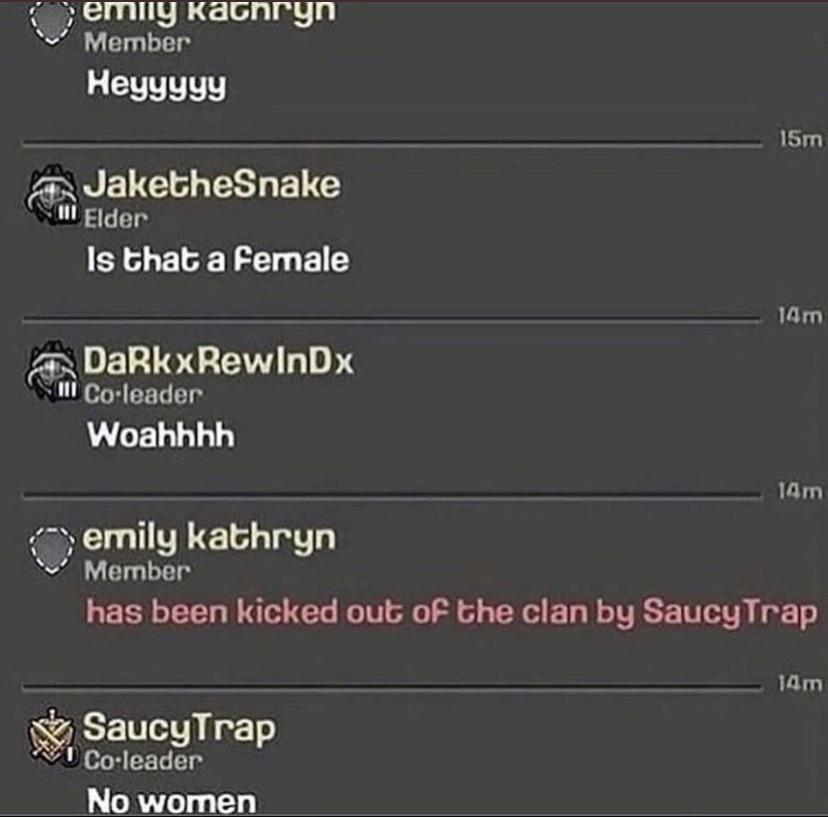Screen dimensions: 828x817
Task: Open SaucyTrap player name
Action: point(180,728)
